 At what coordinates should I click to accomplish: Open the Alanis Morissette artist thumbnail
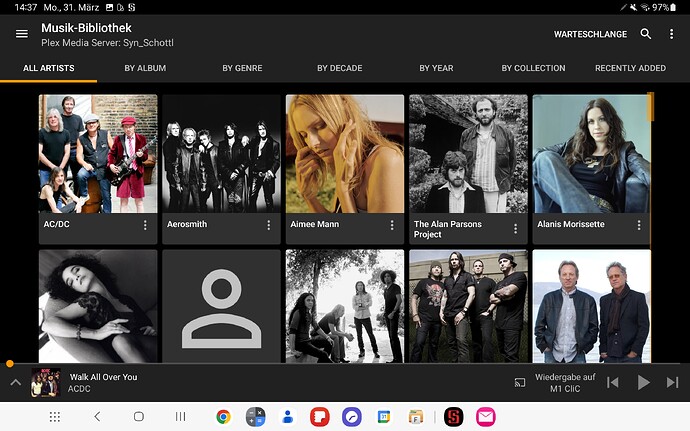click(x=591, y=154)
